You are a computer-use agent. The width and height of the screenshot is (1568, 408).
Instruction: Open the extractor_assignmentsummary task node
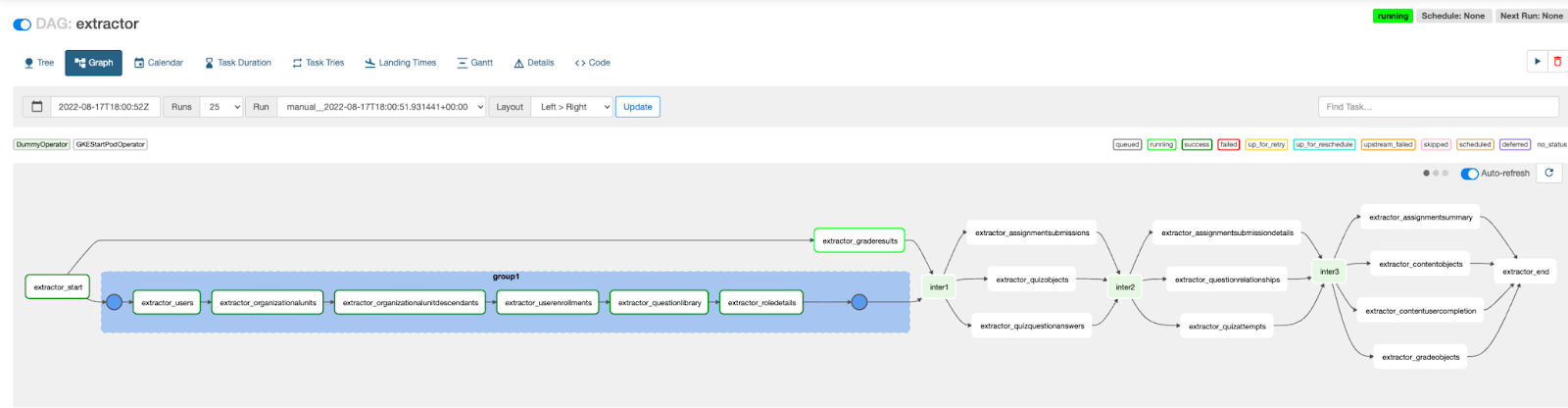(1420, 218)
